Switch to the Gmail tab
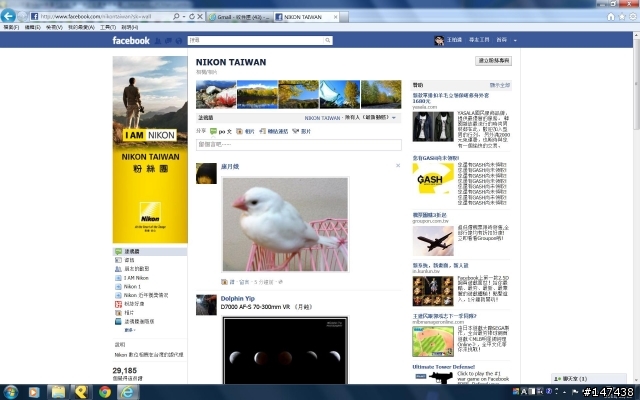This screenshot has width=640, height=400. click(x=239, y=17)
